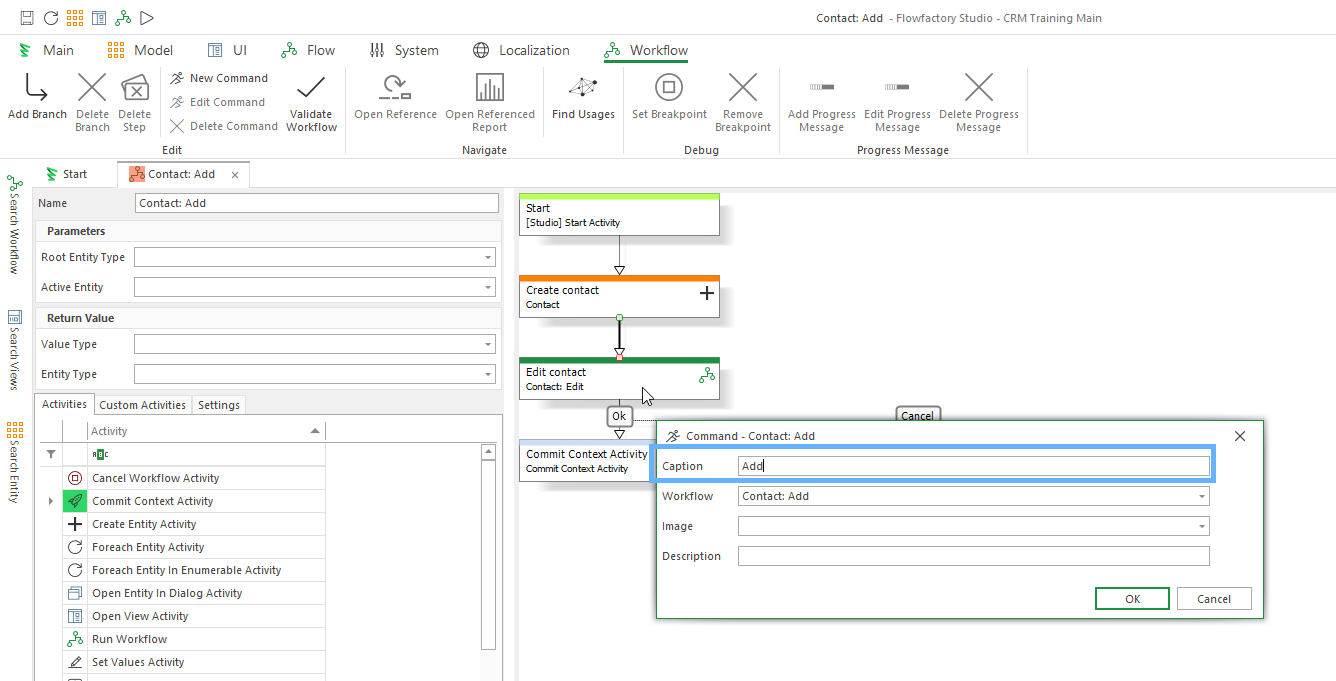Cancel the Command dialog
Screen dimensions: 1336x681
1214,599
